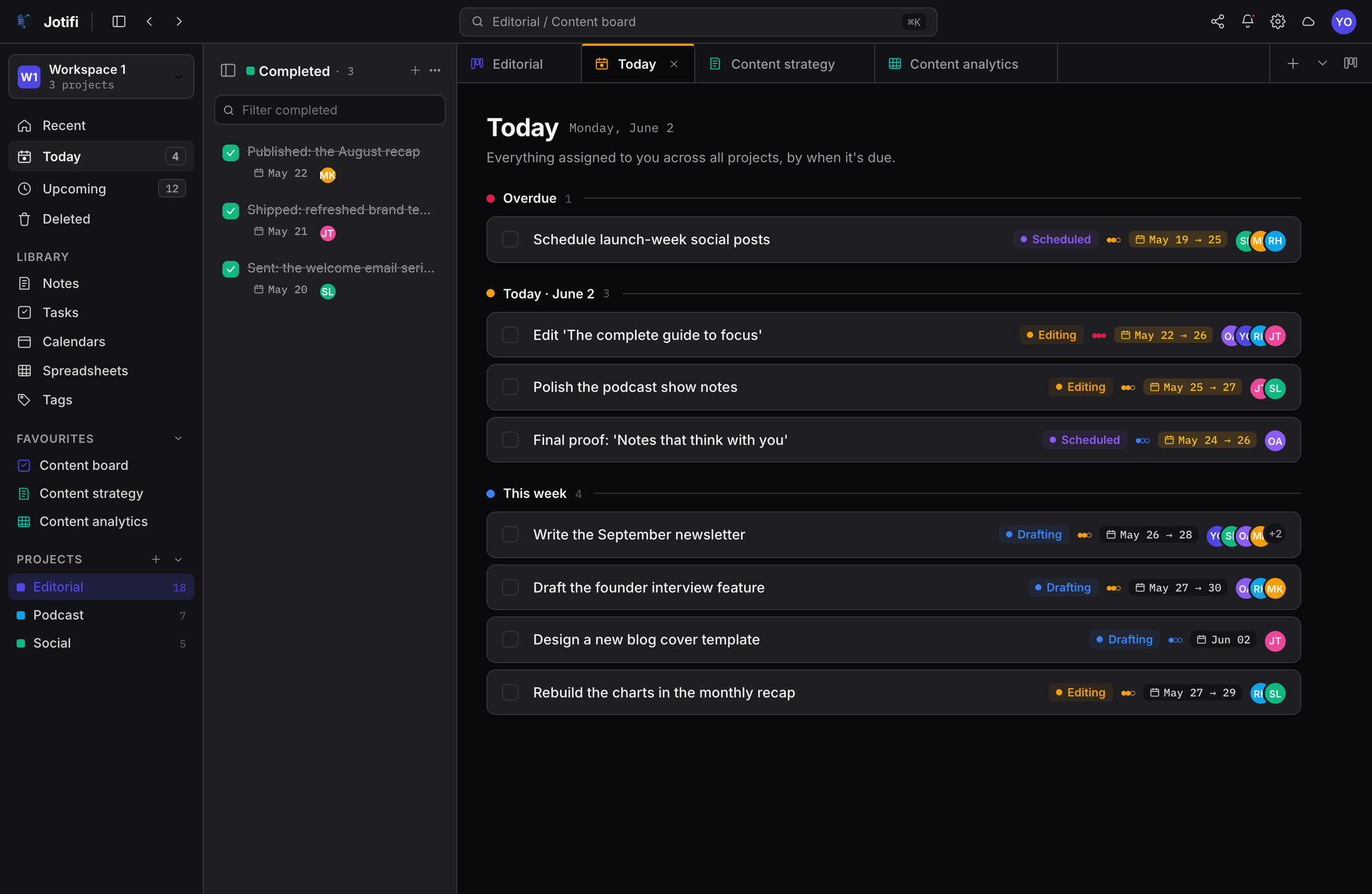Image resolution: width=1372 pixels, height=894 pixels.
Task: Open Content strategy favourite
Action: [101, 493]
